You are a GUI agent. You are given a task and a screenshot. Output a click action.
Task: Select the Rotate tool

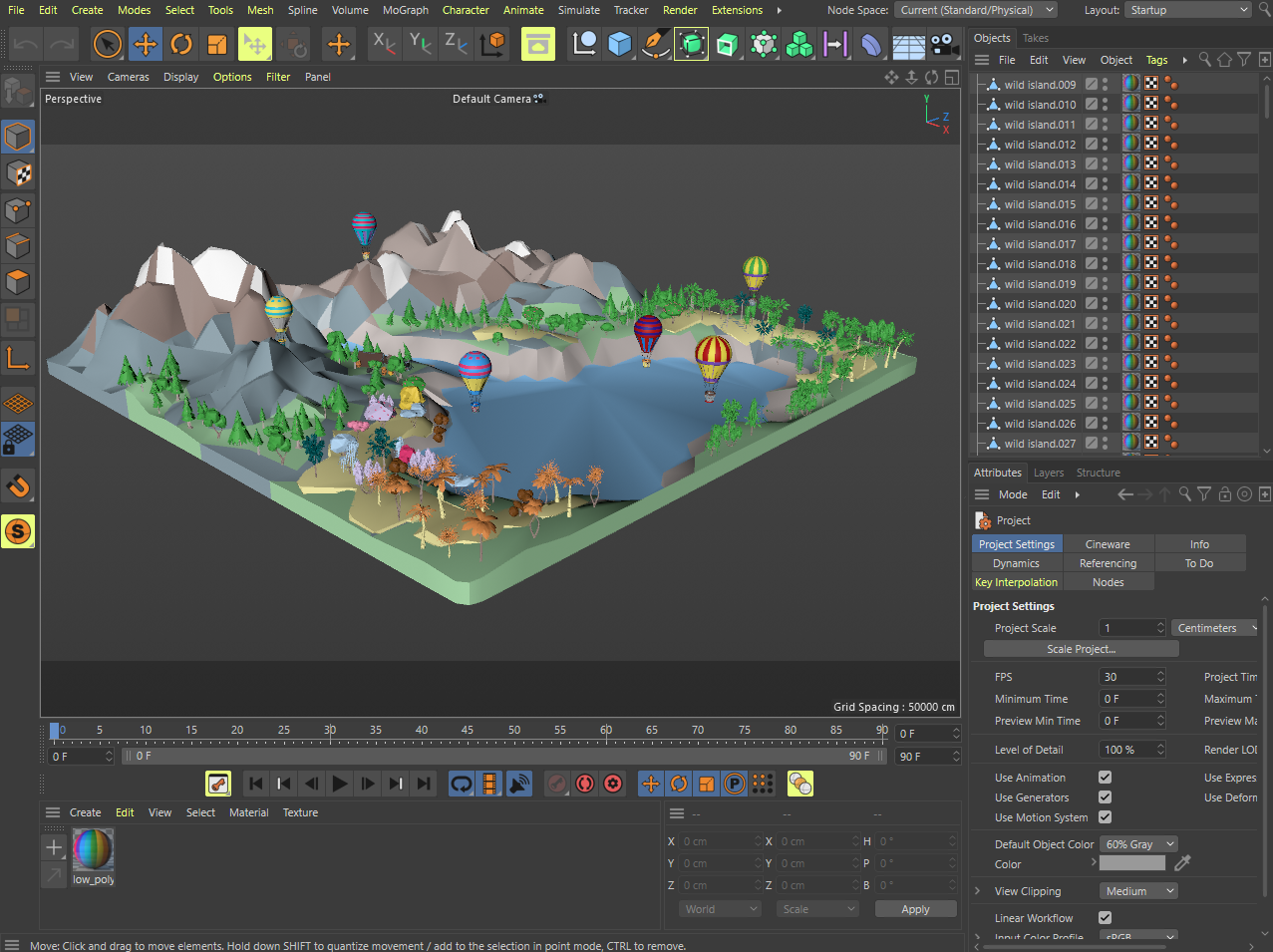pyautogui.click(x=181, y=45)
